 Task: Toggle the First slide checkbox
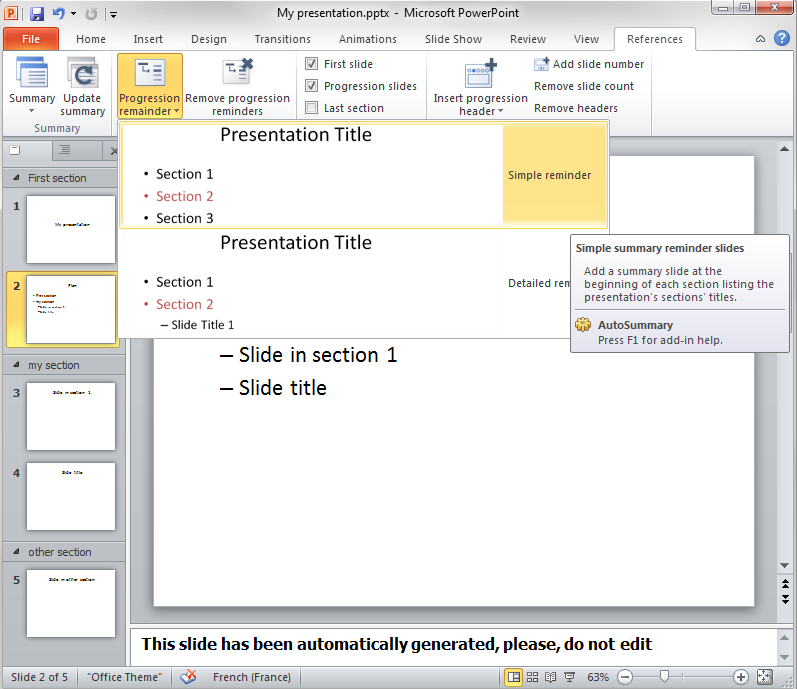click(x=312, y=64)
